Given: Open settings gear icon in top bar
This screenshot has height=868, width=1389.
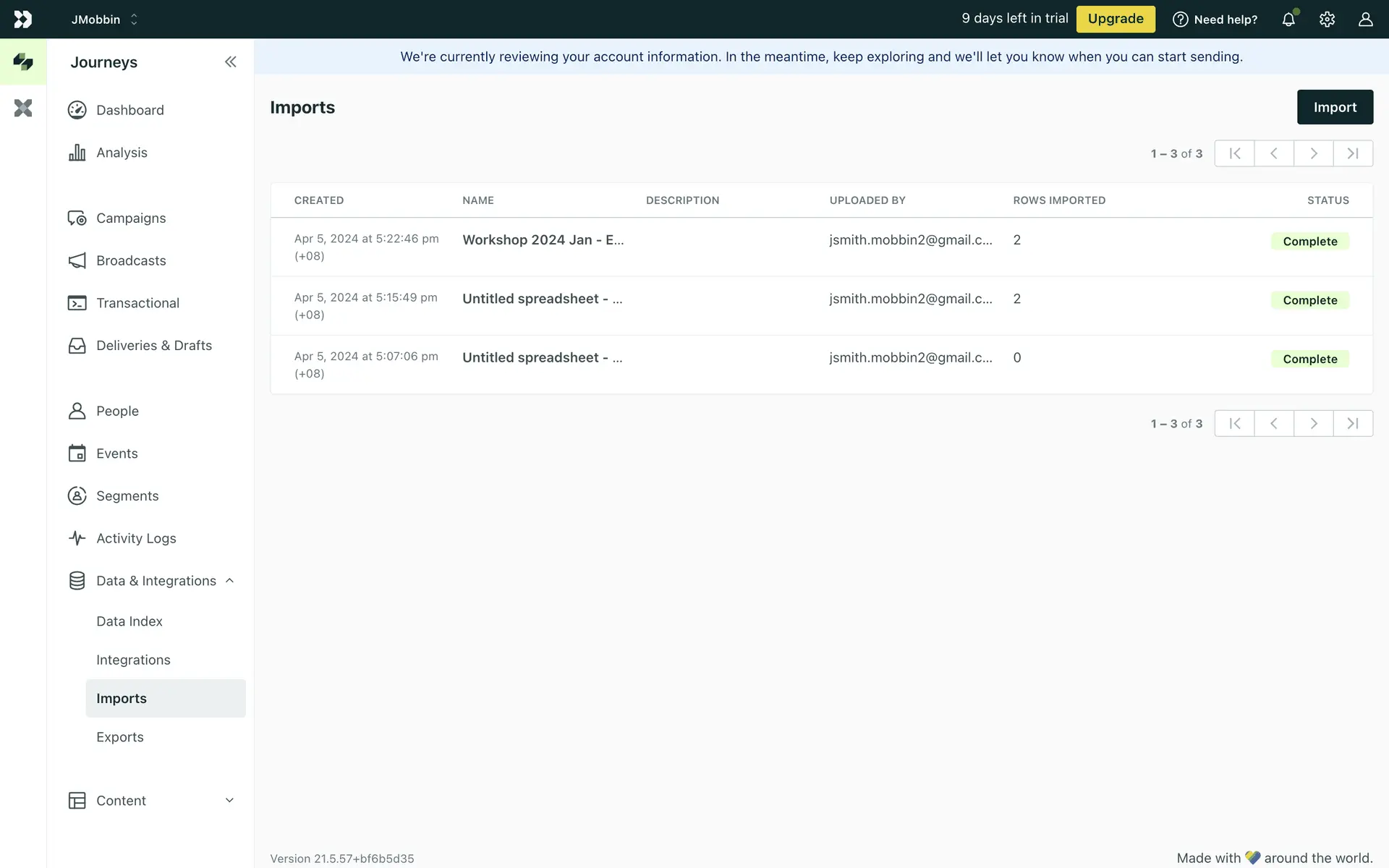Looking at the screenshot, I should point(1327,20).
